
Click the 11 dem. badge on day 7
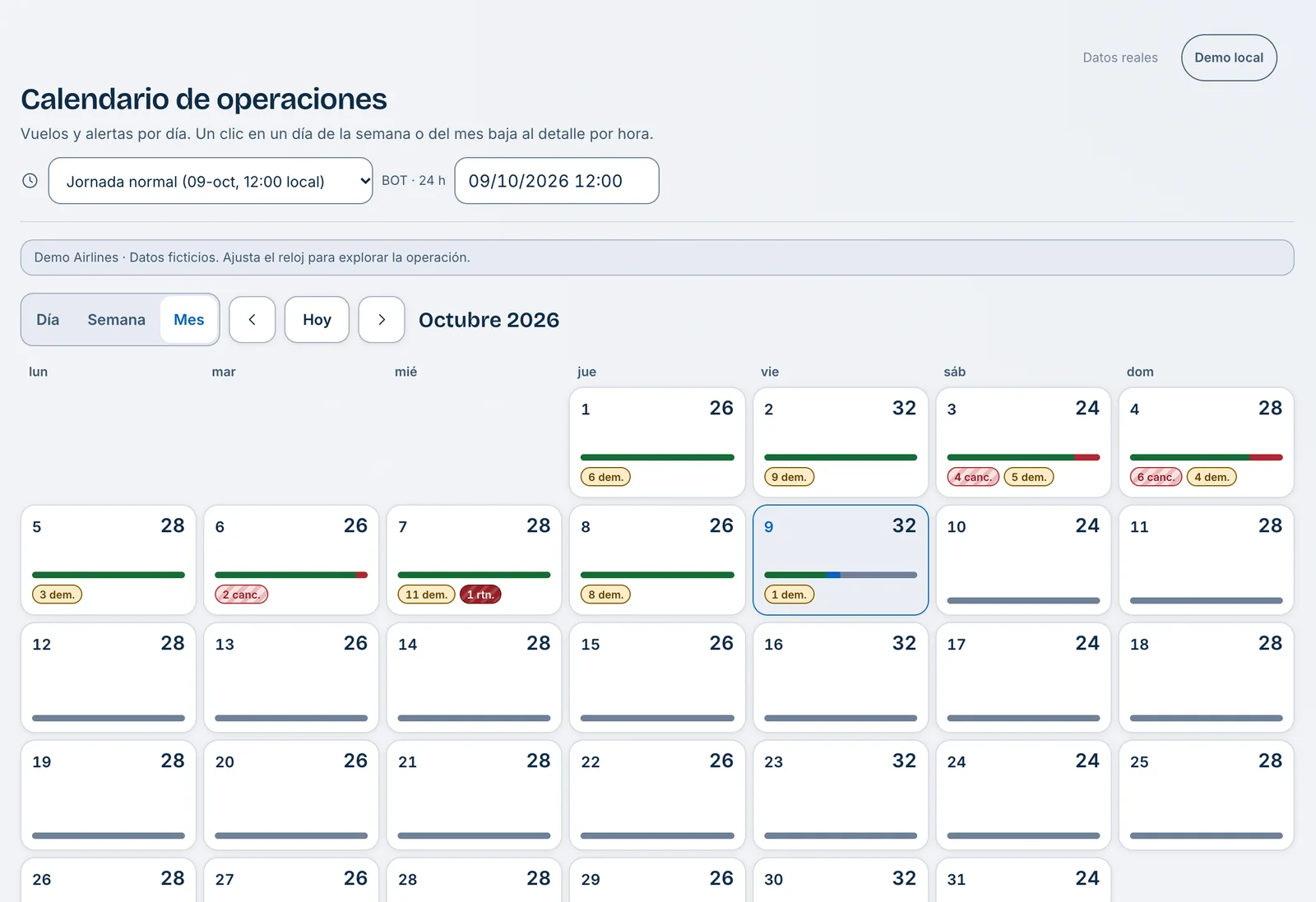coord(426,594)
